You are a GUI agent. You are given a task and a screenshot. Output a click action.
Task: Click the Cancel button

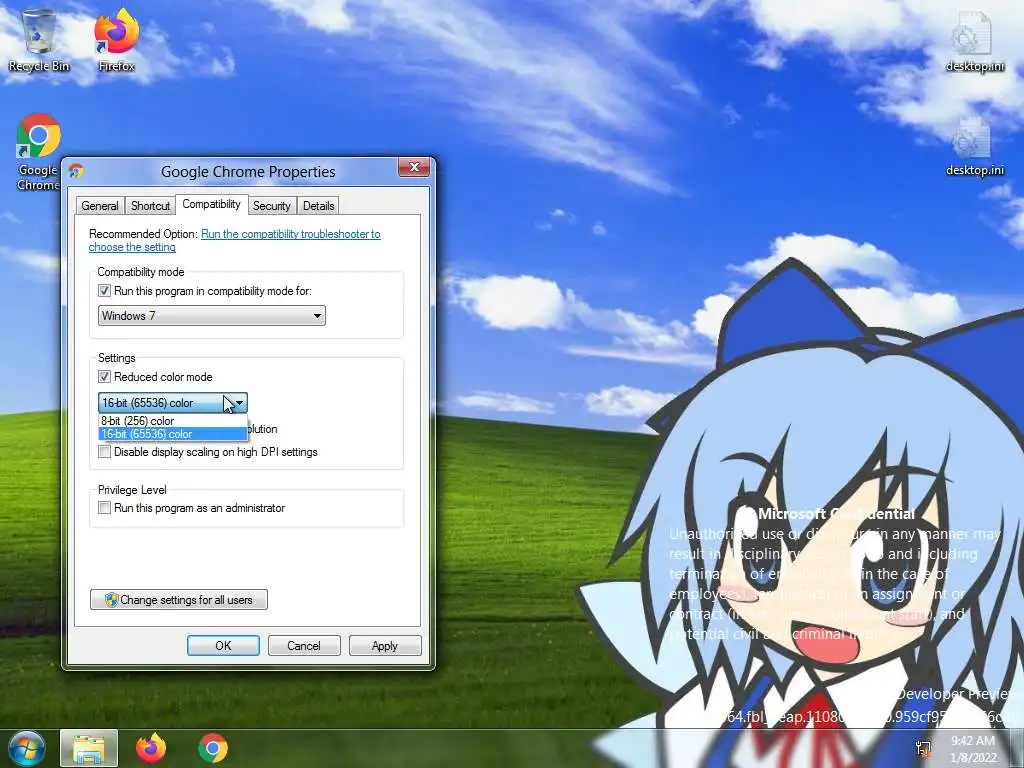(304, 645)
